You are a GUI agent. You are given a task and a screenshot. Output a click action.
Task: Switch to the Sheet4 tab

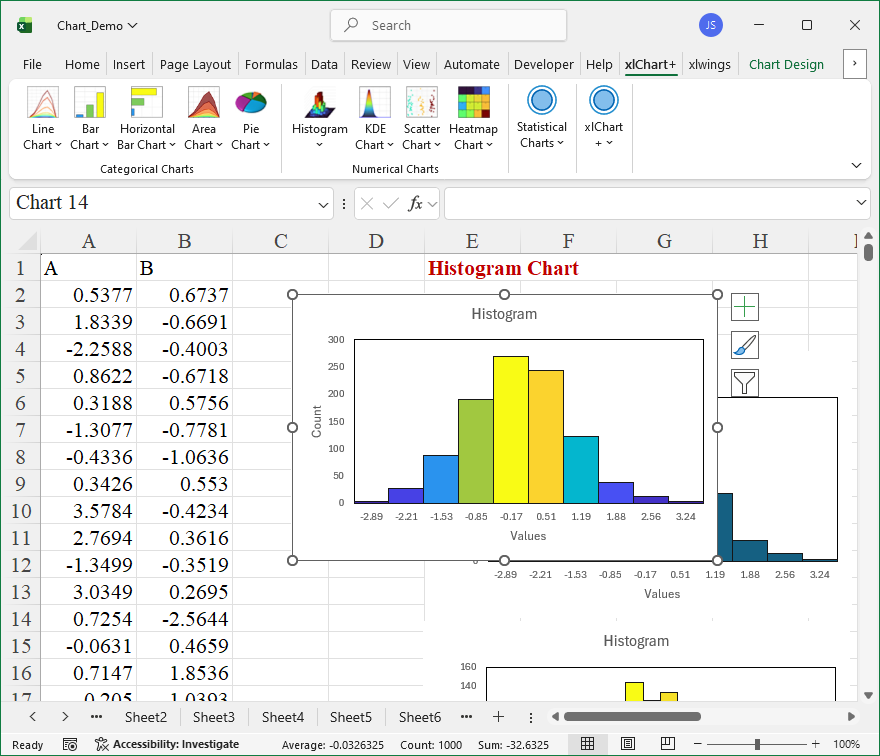pos(283,717)
